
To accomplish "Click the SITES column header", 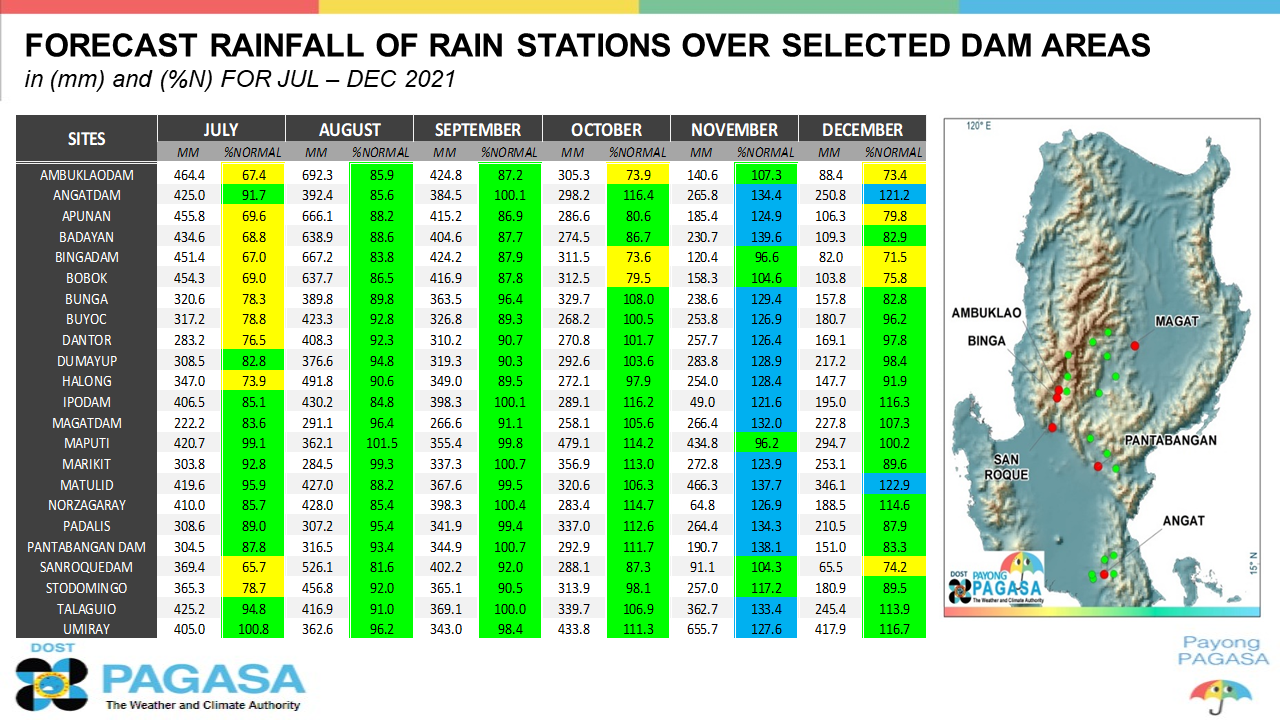I will 87,139.
